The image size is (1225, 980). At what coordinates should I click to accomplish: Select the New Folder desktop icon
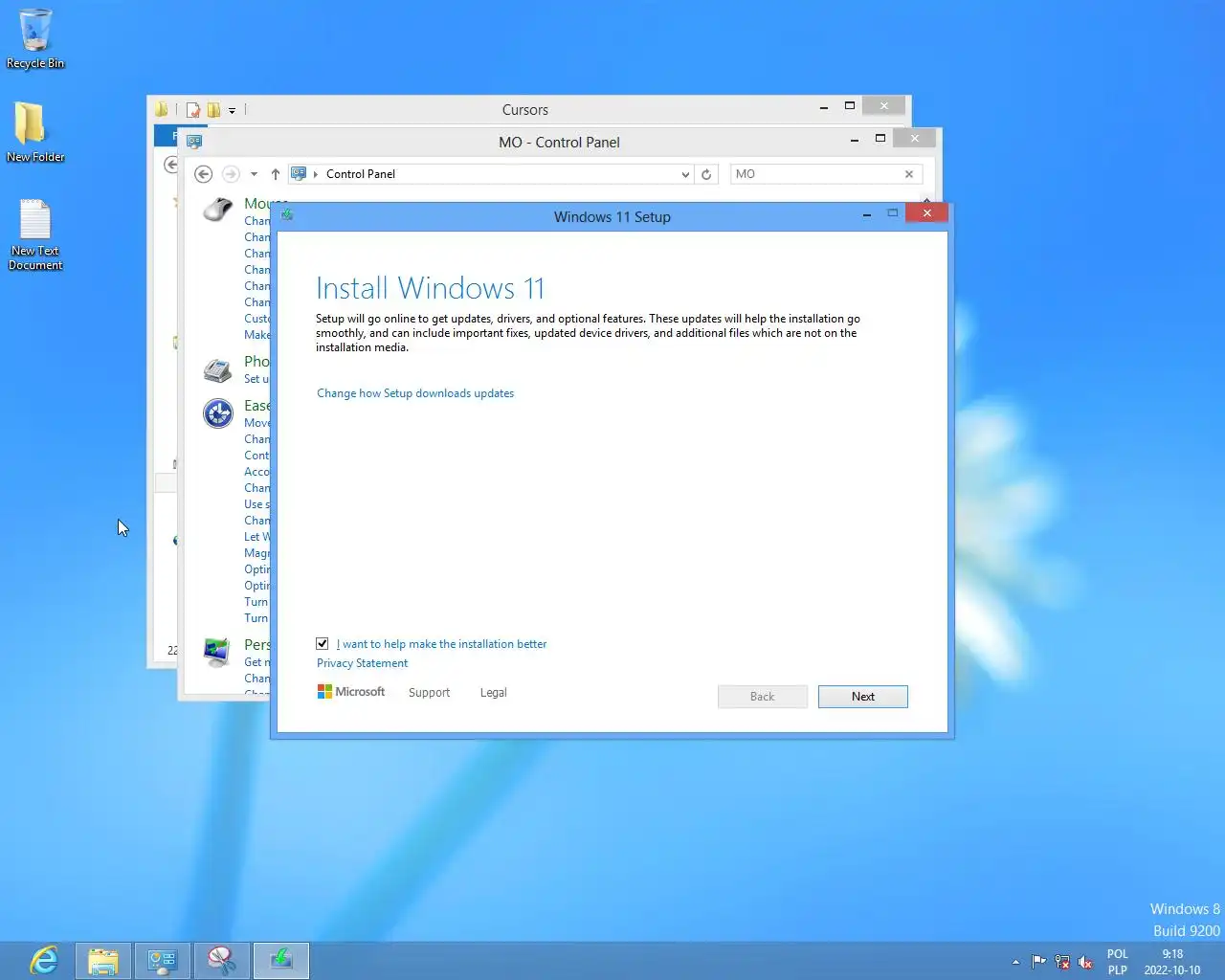pos(35,132)
